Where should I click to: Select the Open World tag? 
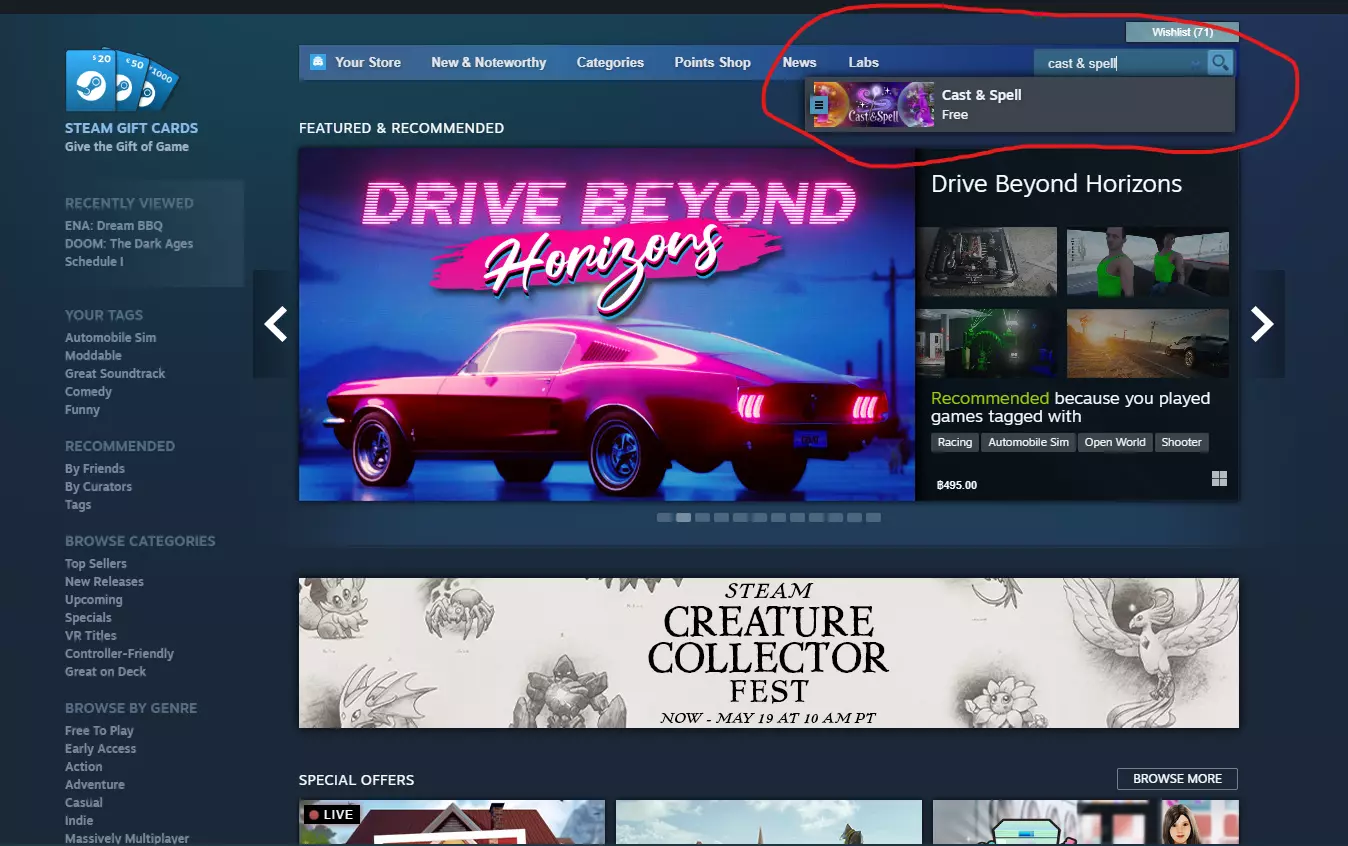[1115, 442]
